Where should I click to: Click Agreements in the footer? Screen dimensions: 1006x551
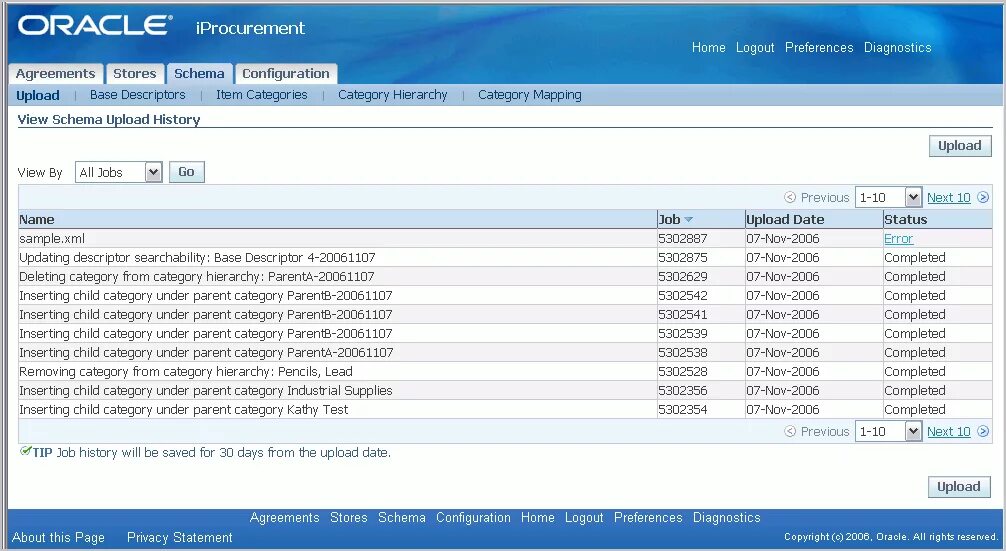(x=284, y=518)
